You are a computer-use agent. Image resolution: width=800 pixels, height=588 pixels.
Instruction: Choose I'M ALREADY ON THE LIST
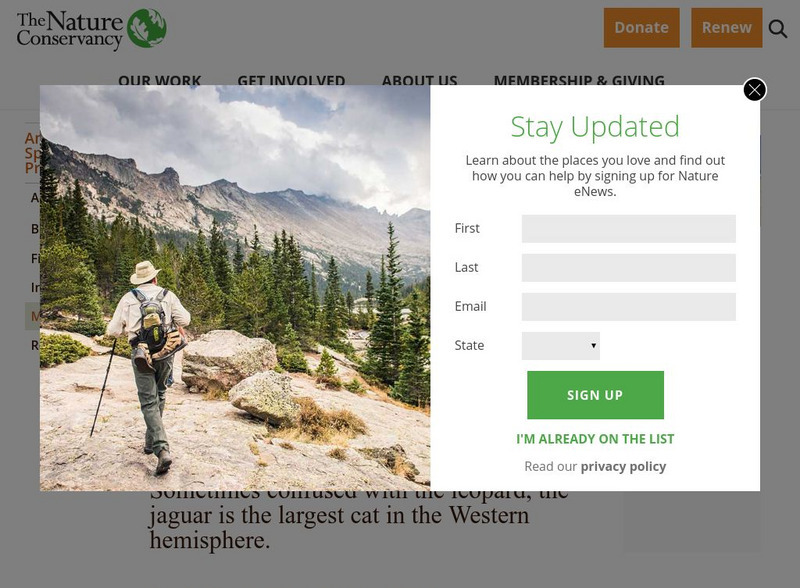pyautogui.click(x=595, y=439)
